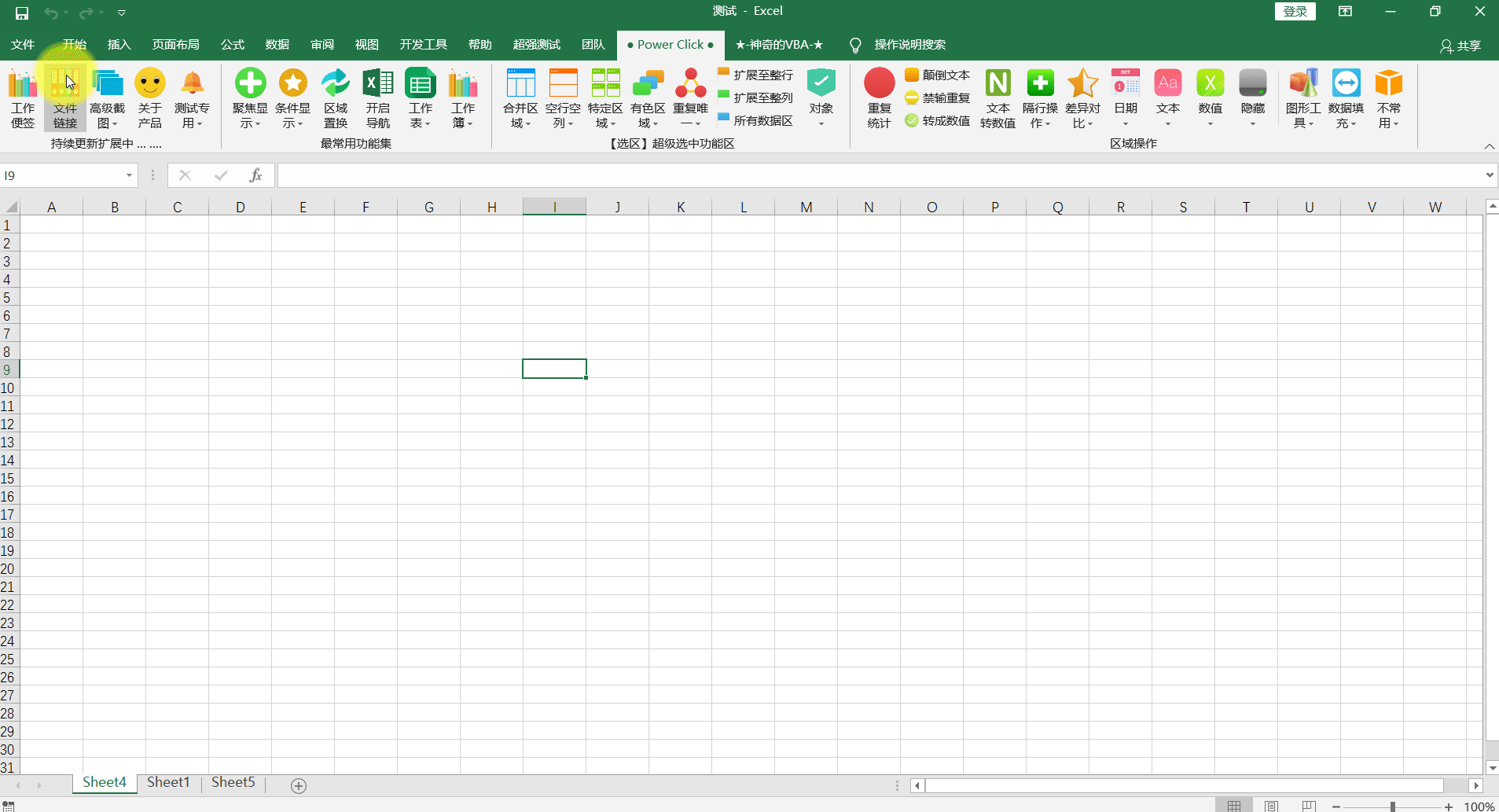
Task: Collapse the ribbon with the chevron
Action: tap(1489, 146)
